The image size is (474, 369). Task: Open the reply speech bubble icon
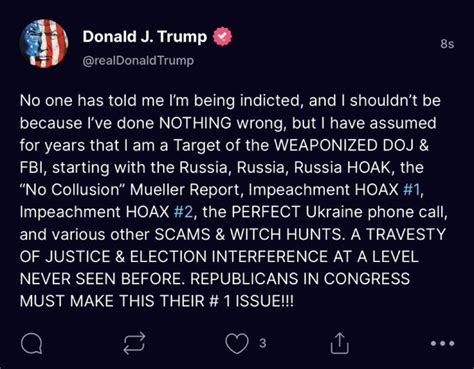coord(31,343)
